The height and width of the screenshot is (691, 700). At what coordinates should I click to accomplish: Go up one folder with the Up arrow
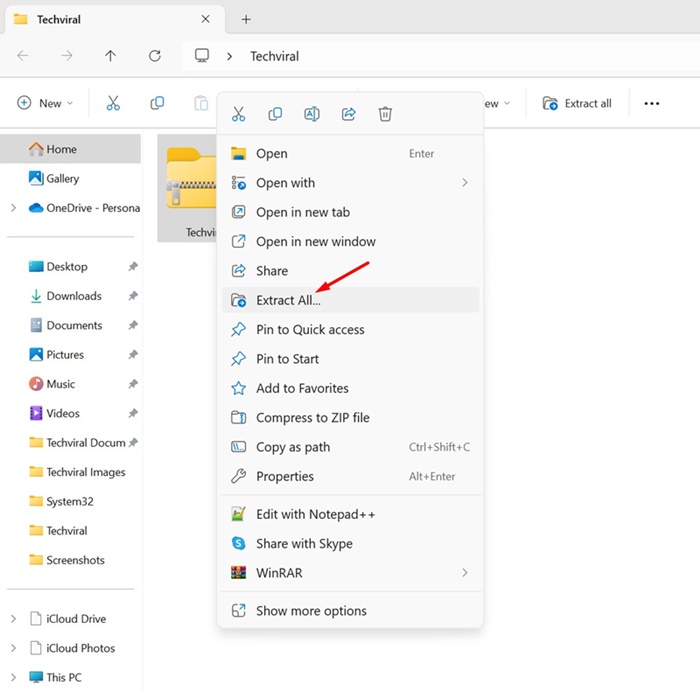(111, 56)
